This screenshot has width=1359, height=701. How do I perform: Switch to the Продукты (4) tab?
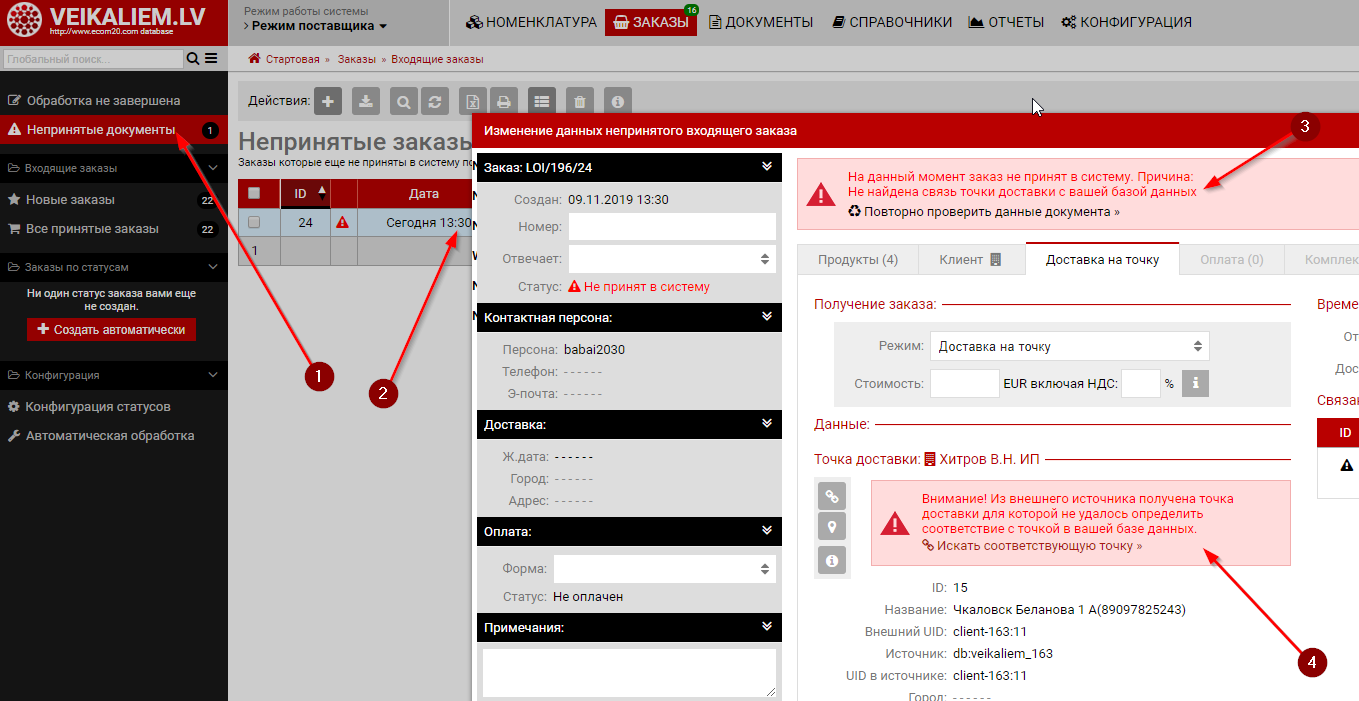857,259
